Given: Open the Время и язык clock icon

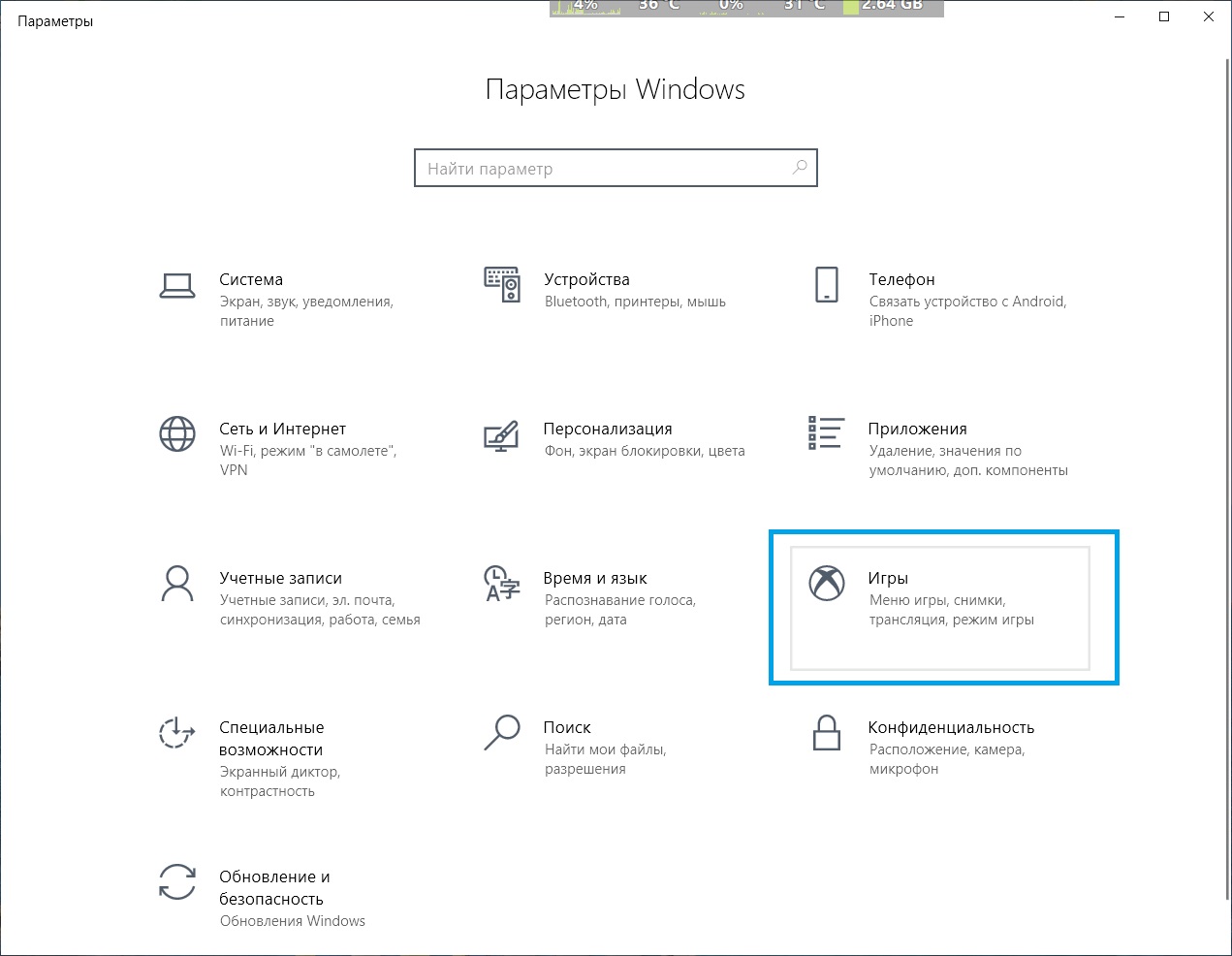Looking at the screenshot, I should [x=502, y=584].
